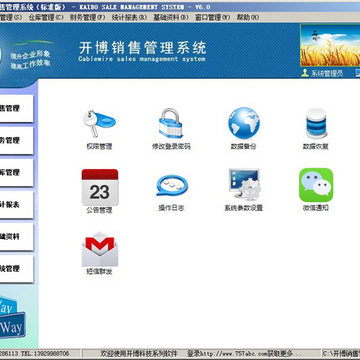This screenshot has width=360, height=360.
Task: Open 修改登录密码 padlock icon
Action: 171,123
